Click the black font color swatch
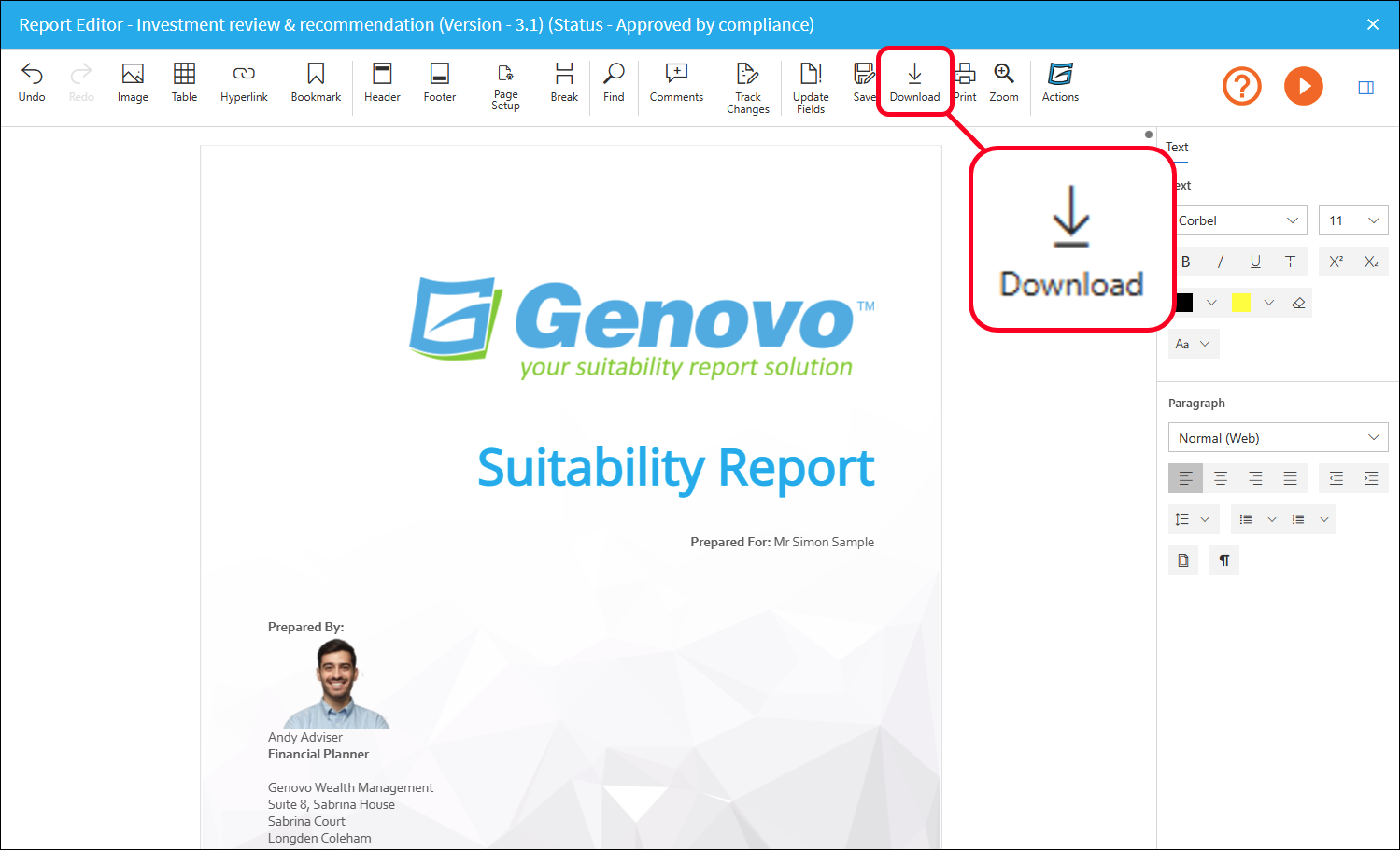 click(1184, 303)
